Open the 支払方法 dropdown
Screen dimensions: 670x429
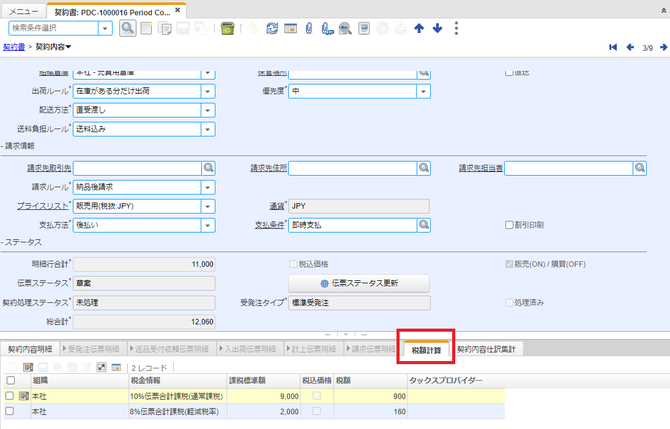pos(208,225)
